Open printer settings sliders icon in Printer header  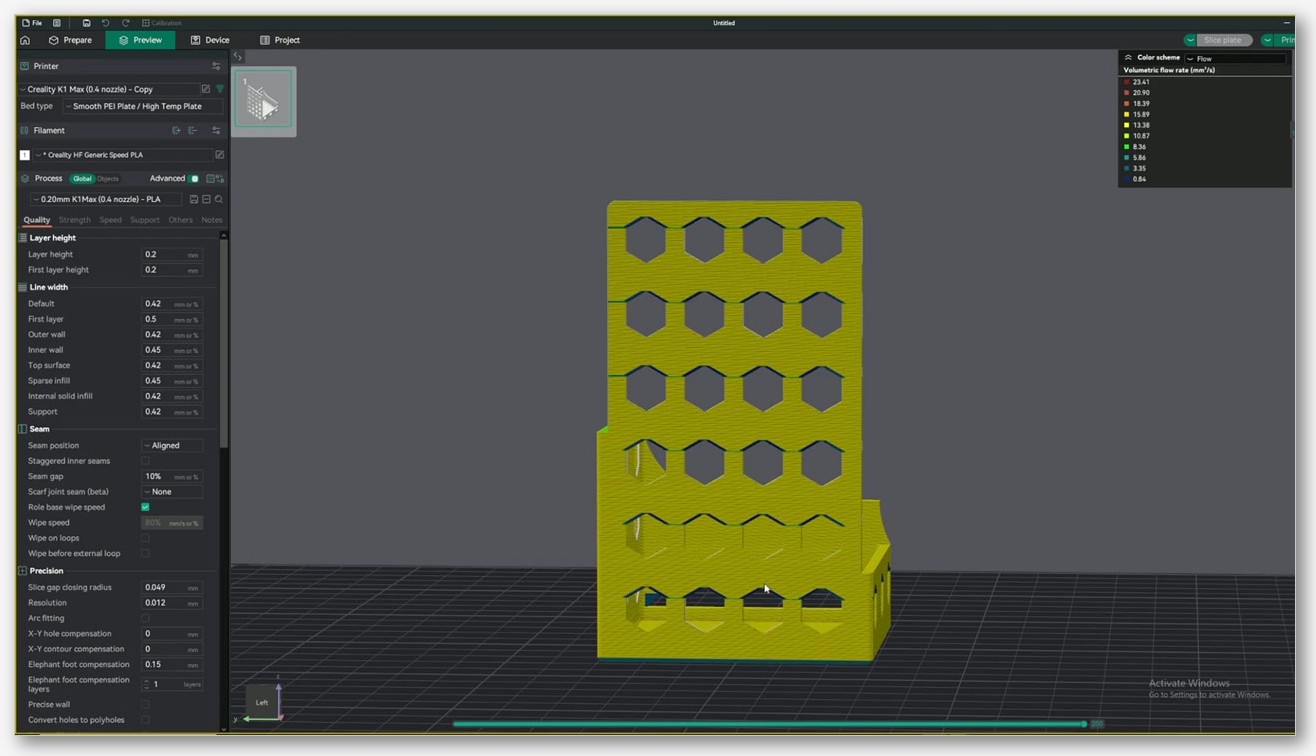coord(216,66)
